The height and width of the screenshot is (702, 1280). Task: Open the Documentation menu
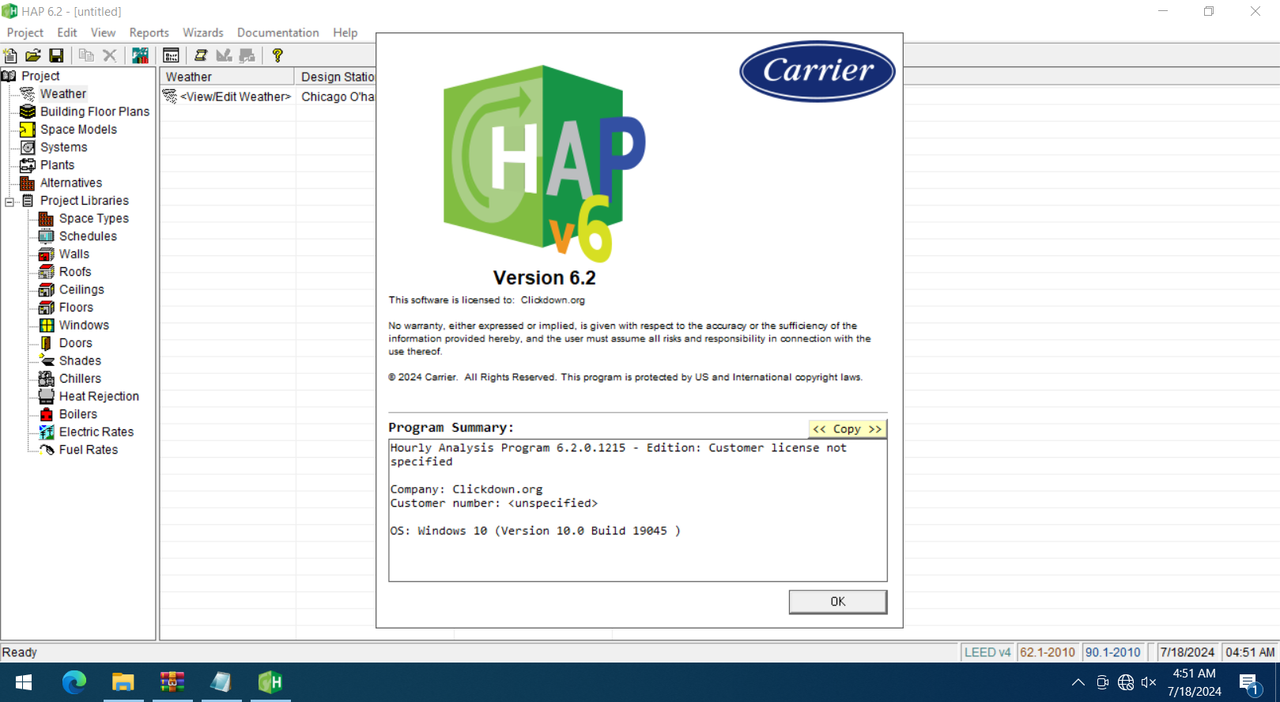coord(278,33)
